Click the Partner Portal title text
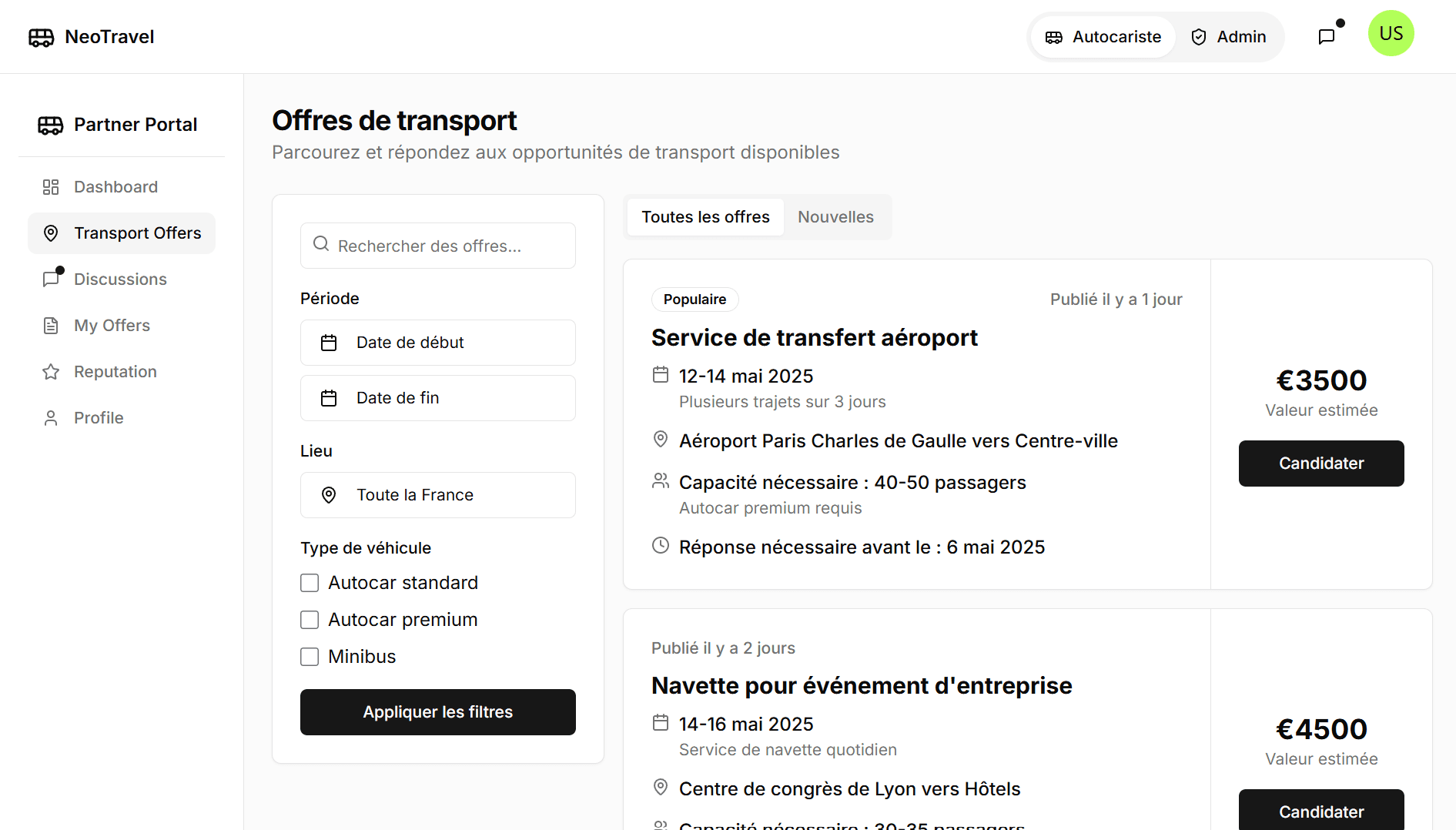Viewport: 1456px width, 830px height. (x=136, y=125)
